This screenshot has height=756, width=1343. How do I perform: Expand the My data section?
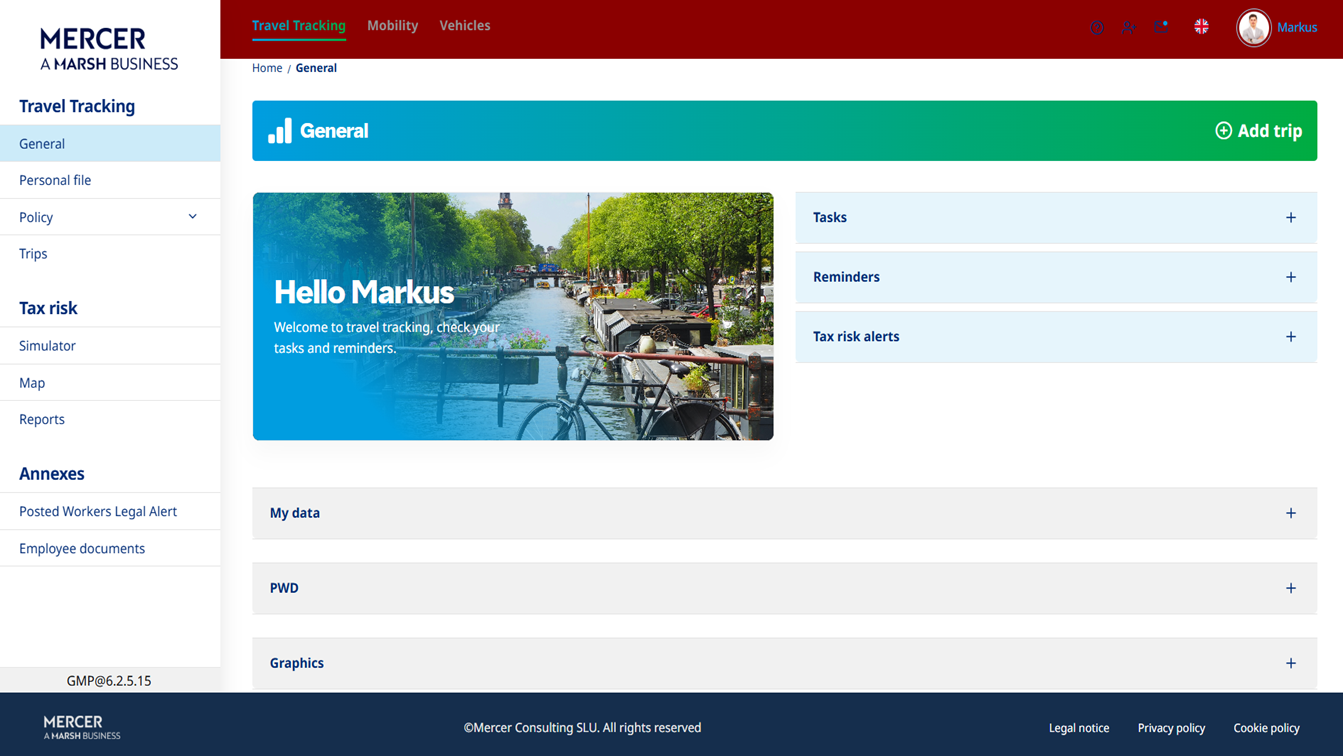[1290, 513]
